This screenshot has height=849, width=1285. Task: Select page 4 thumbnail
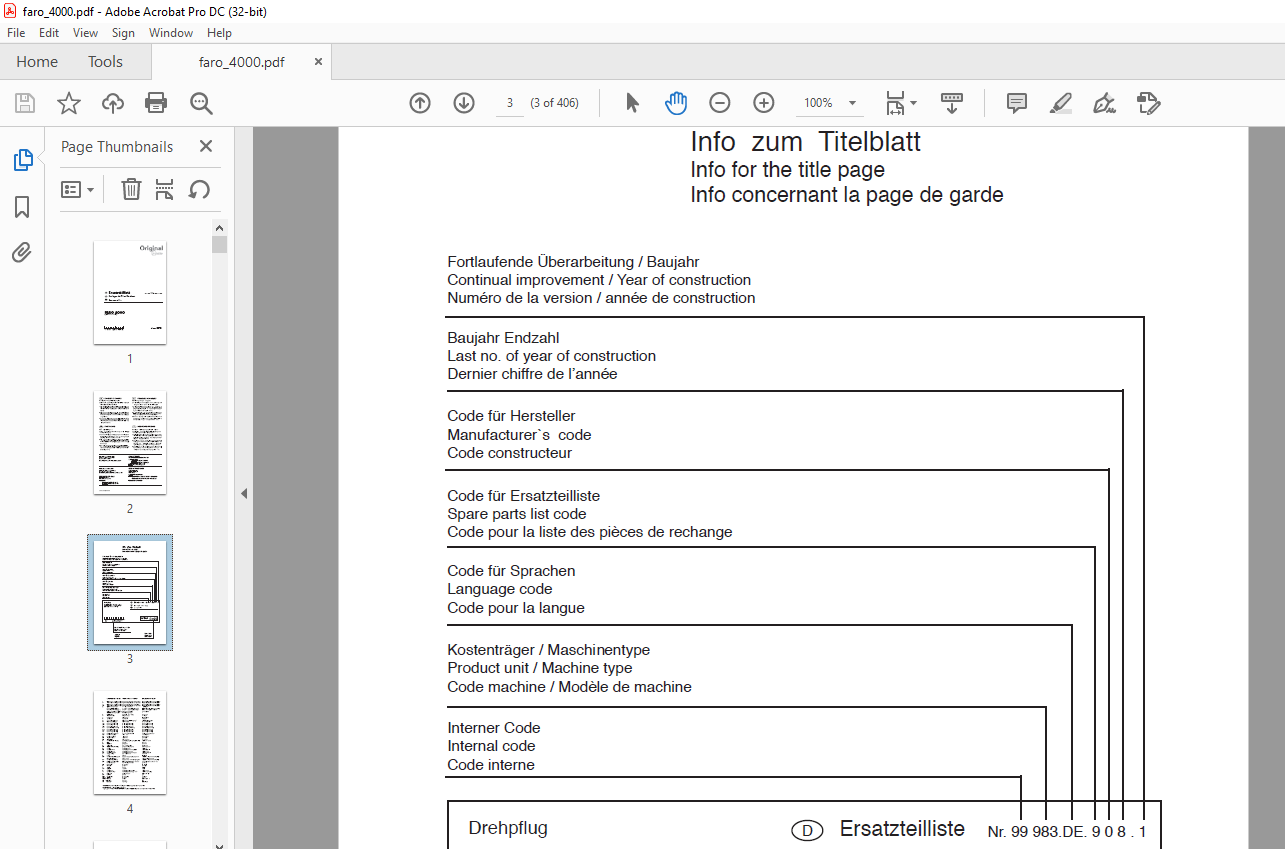pyautogui.click(x=130, y=742)
